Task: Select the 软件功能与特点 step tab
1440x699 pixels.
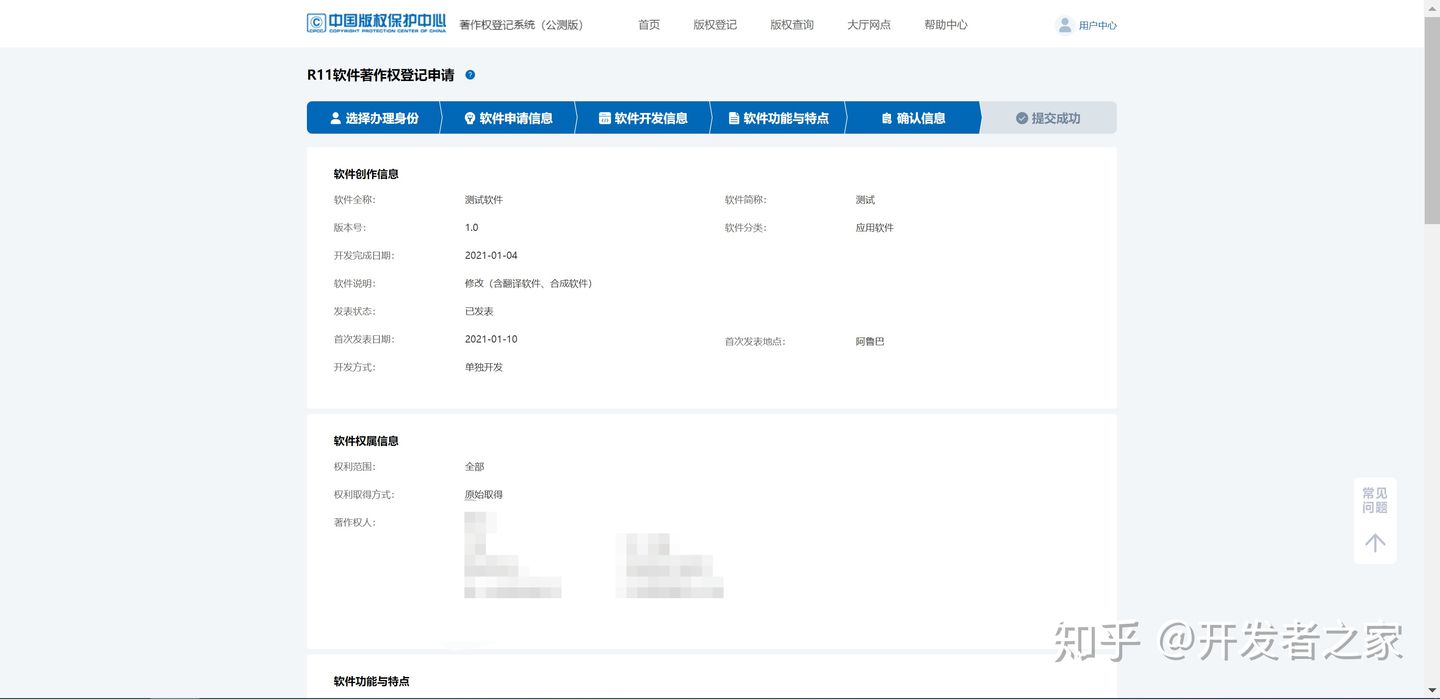Action: tap(778, 118)
